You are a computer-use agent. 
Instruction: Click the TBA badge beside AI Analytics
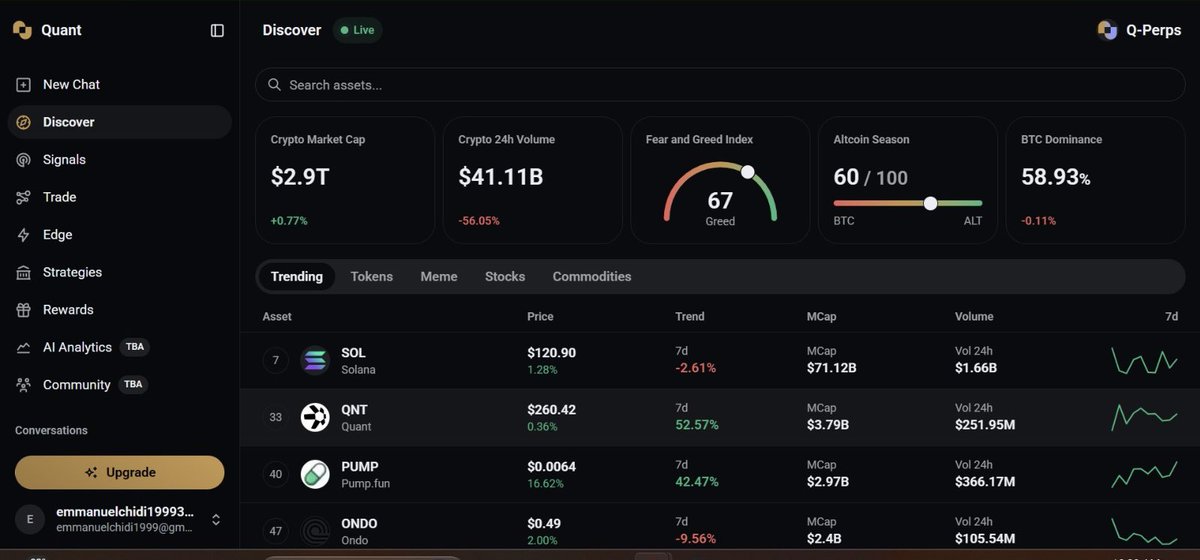(x=134, y=347)
